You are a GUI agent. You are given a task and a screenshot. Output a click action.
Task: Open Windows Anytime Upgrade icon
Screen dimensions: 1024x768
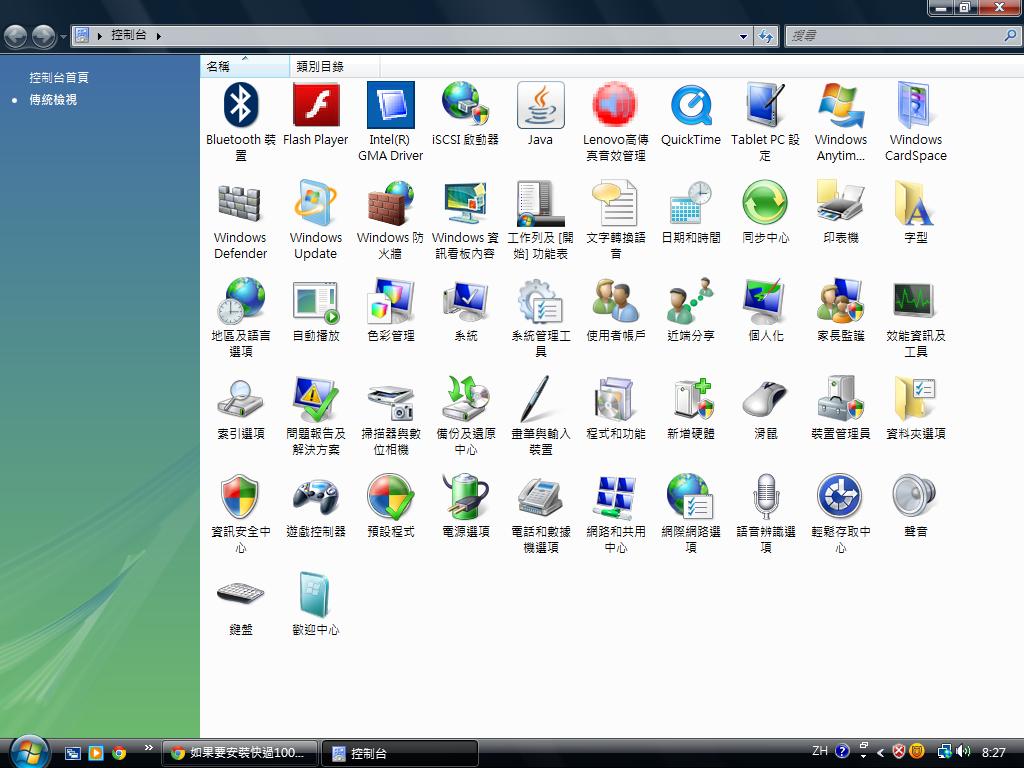pyautogui.click(x=840, y=122)
